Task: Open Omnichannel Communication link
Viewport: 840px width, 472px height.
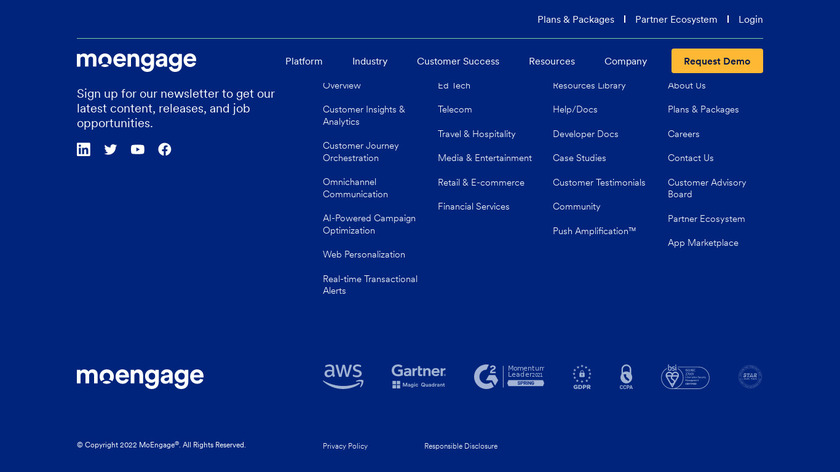Action: coord(356,189)
